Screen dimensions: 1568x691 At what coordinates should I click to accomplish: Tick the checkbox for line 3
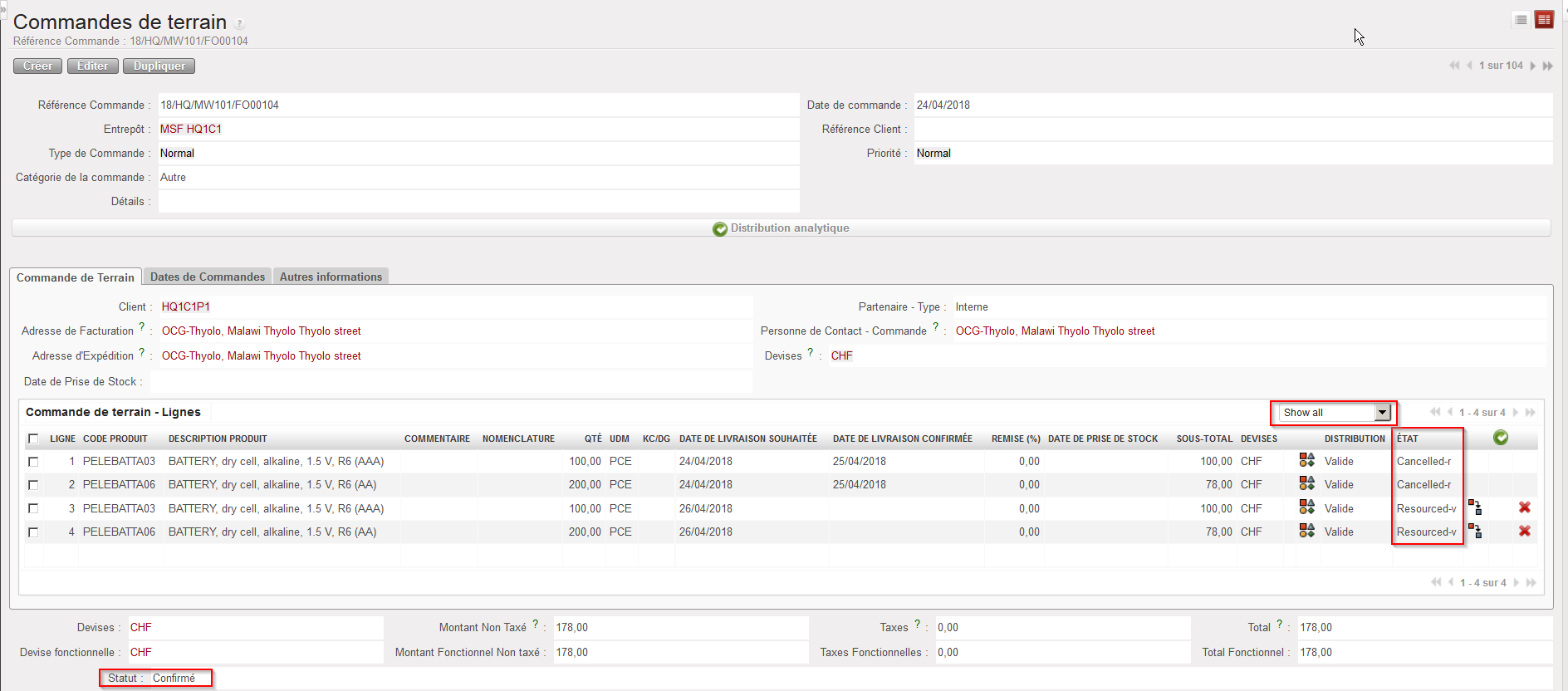coord(33,508)
